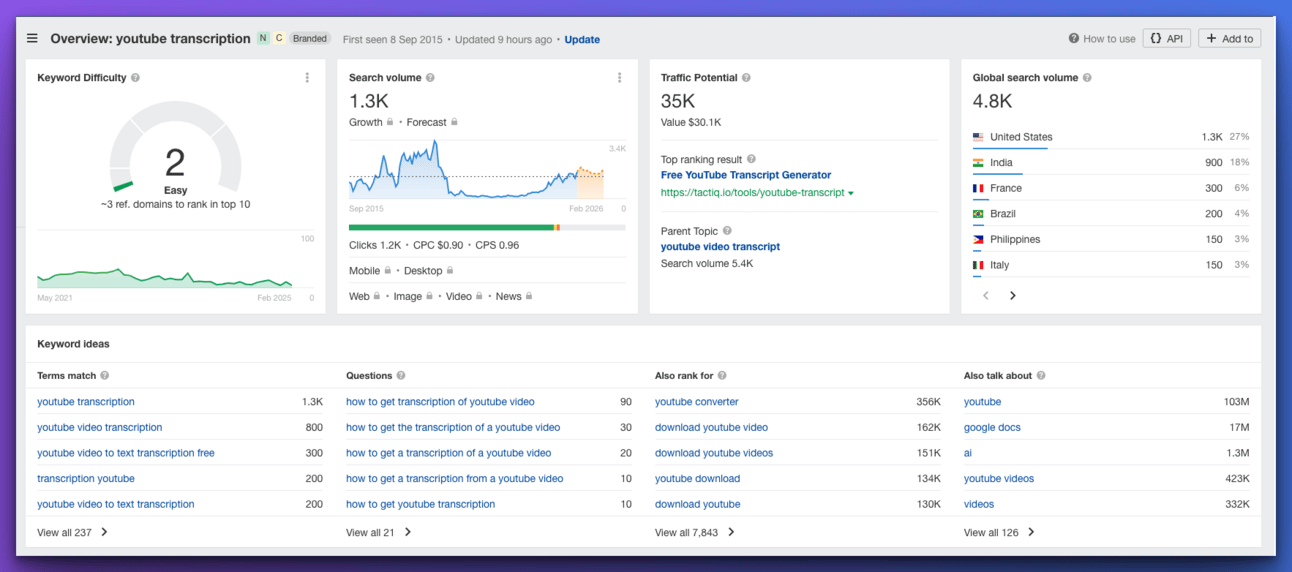Click the lock icon next to Growth
1292x572 pixels.
click(391, 122)
